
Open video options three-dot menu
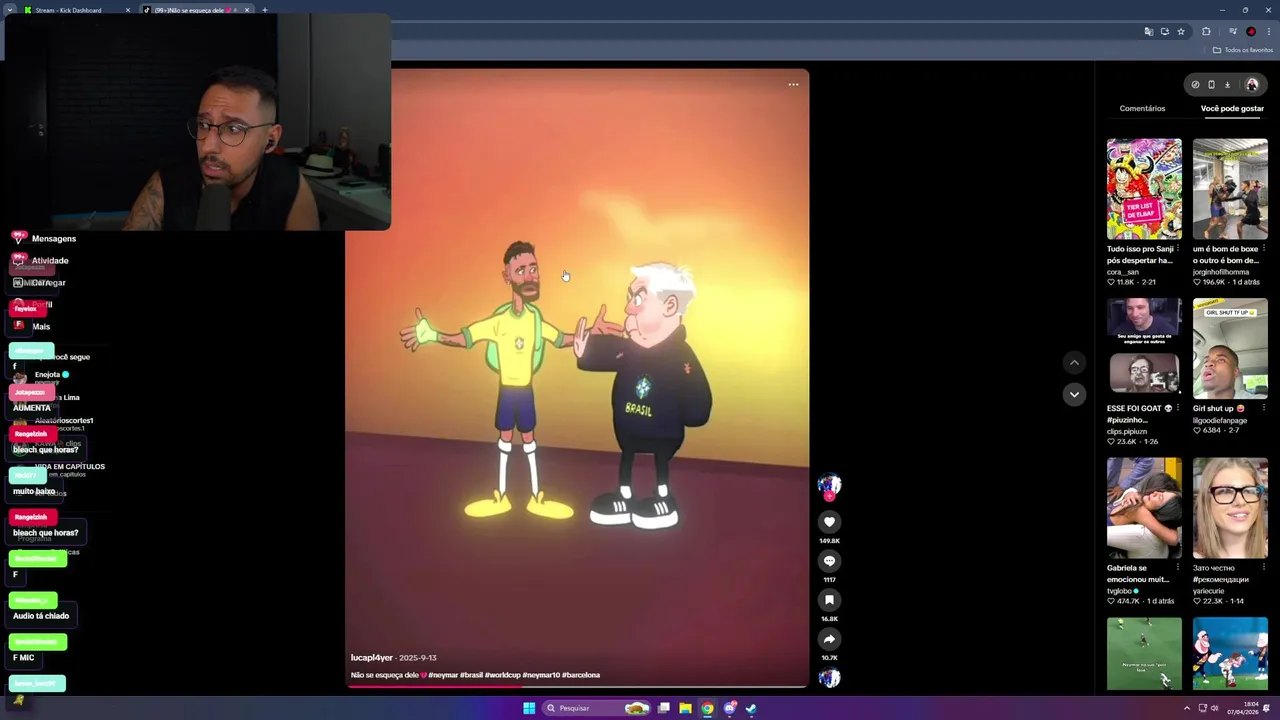point(793,85)
